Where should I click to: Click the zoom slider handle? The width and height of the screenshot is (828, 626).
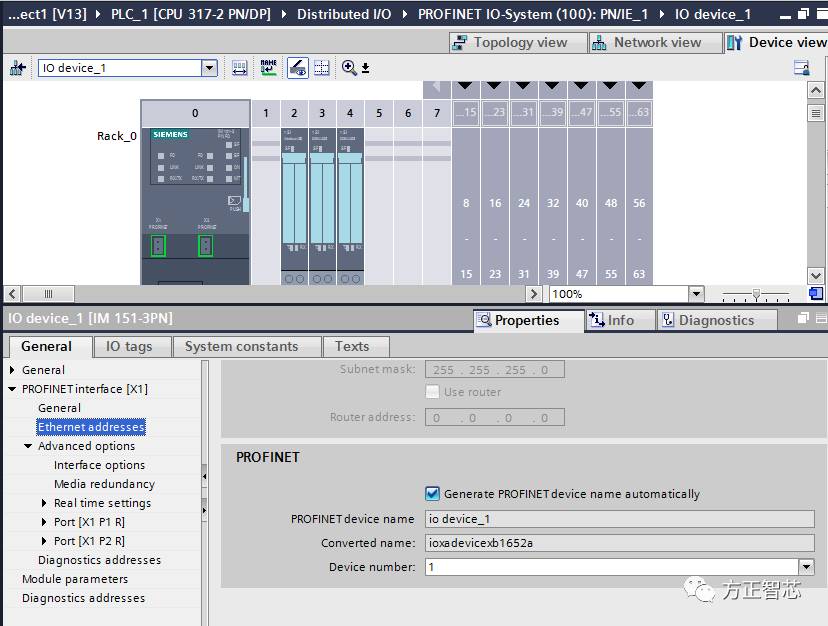pyautogui.click(x=756, y=294)
